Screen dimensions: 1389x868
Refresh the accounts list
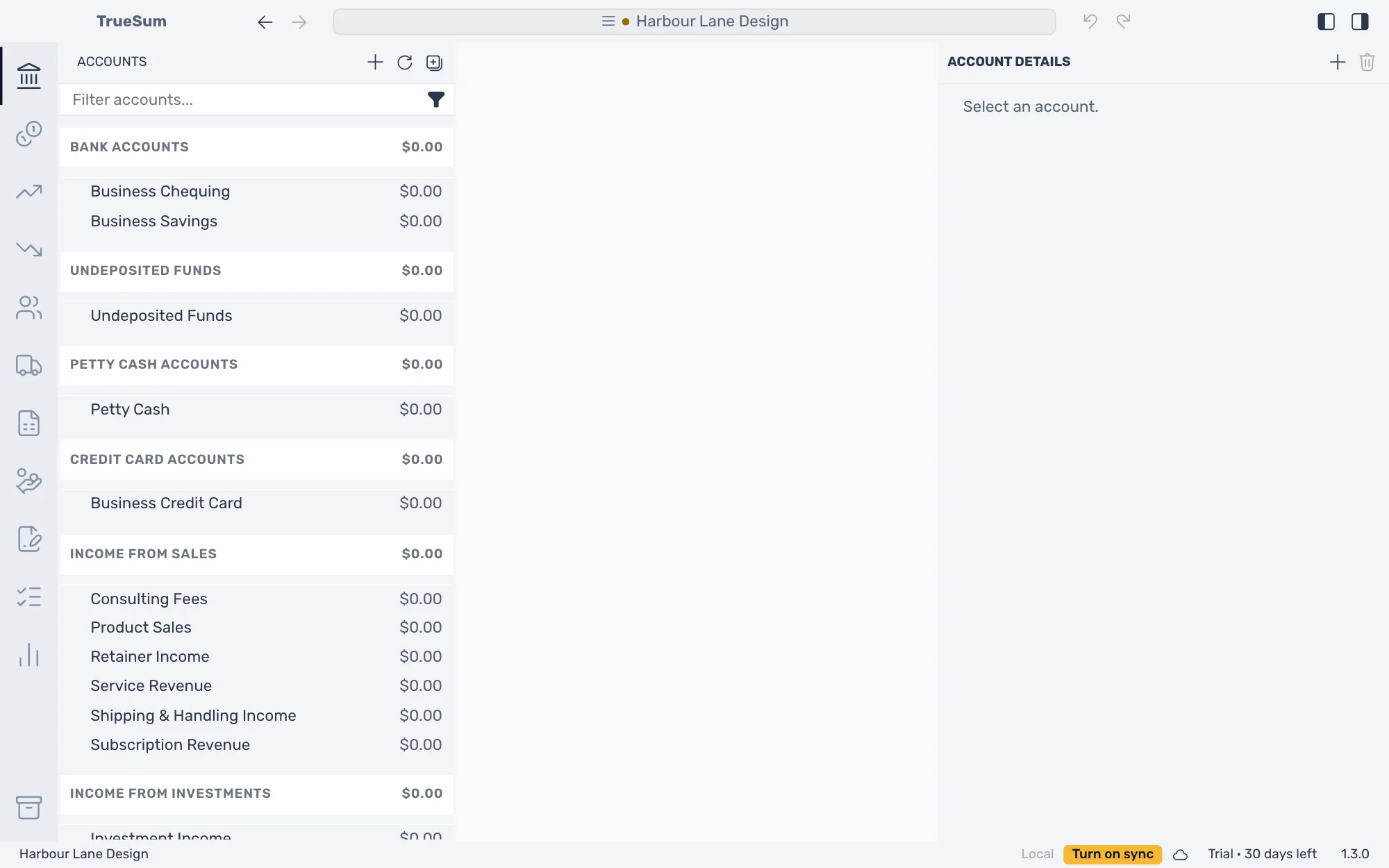(405, 62)
